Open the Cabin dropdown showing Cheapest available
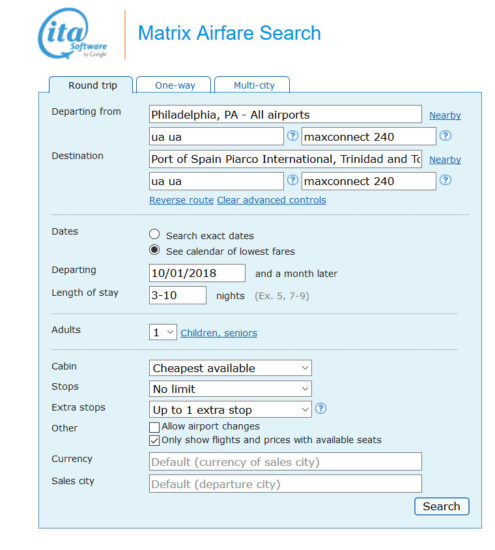Screen dimensions: 495x550 pyautogui.click(x=230, y=368)
